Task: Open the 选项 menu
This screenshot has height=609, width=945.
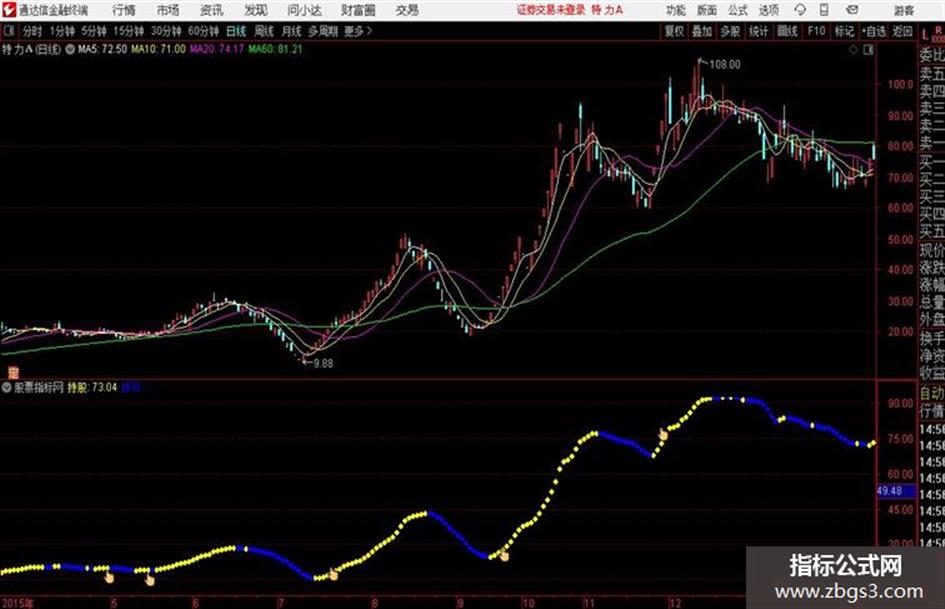Action: coord(769,10)
